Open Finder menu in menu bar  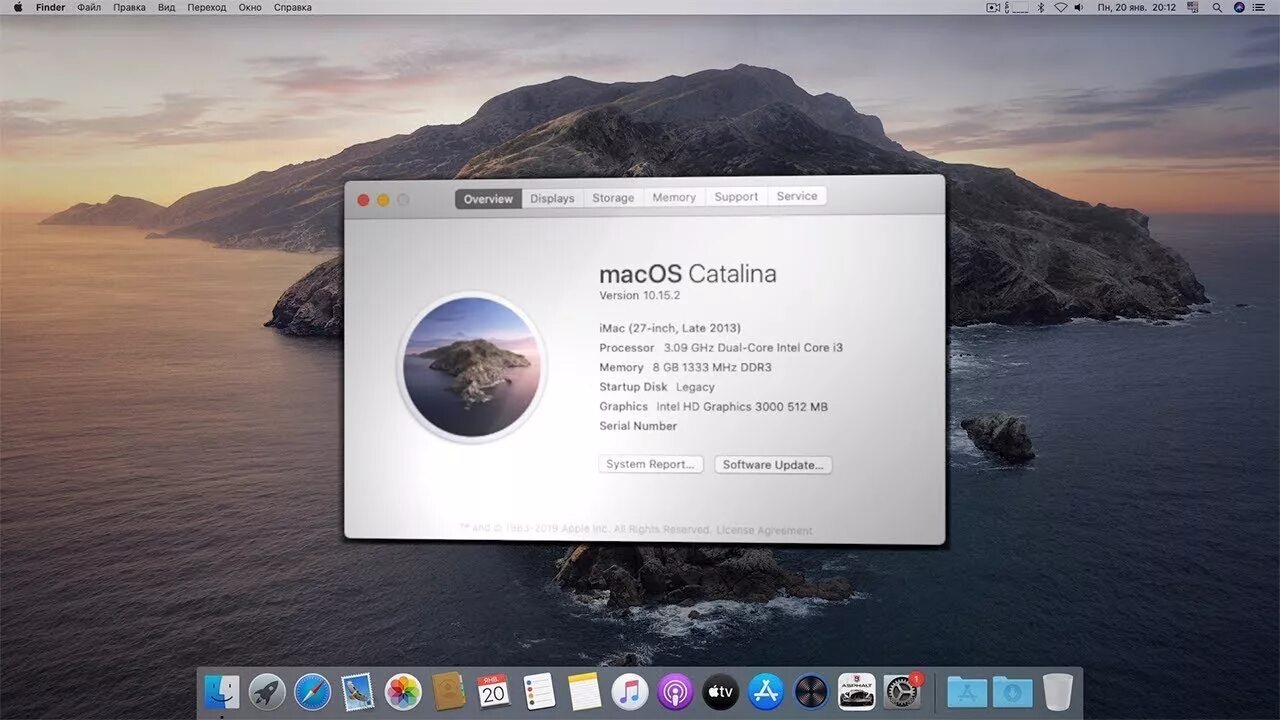[50, 7]
